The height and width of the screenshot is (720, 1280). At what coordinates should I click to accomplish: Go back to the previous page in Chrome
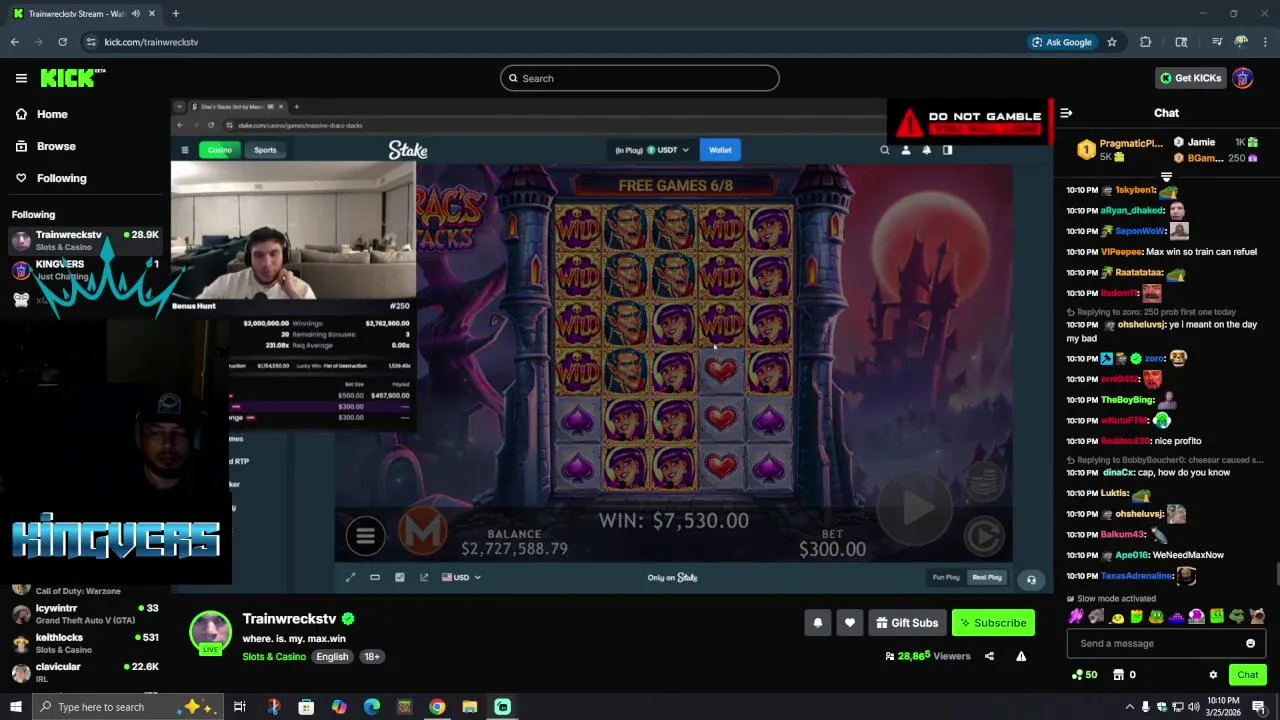click(15, 42)
